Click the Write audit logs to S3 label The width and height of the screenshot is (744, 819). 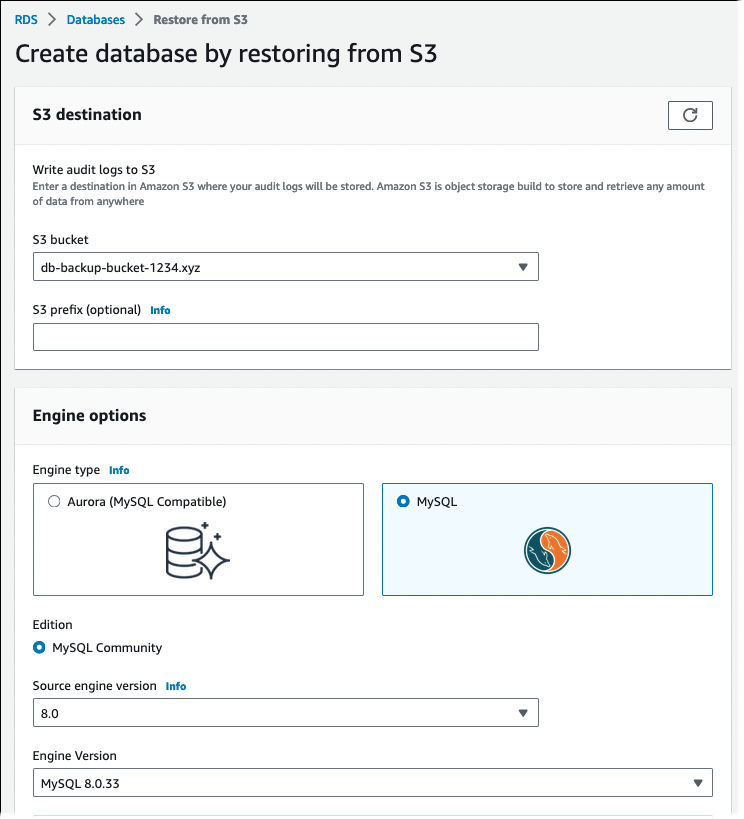click(94, 170)
